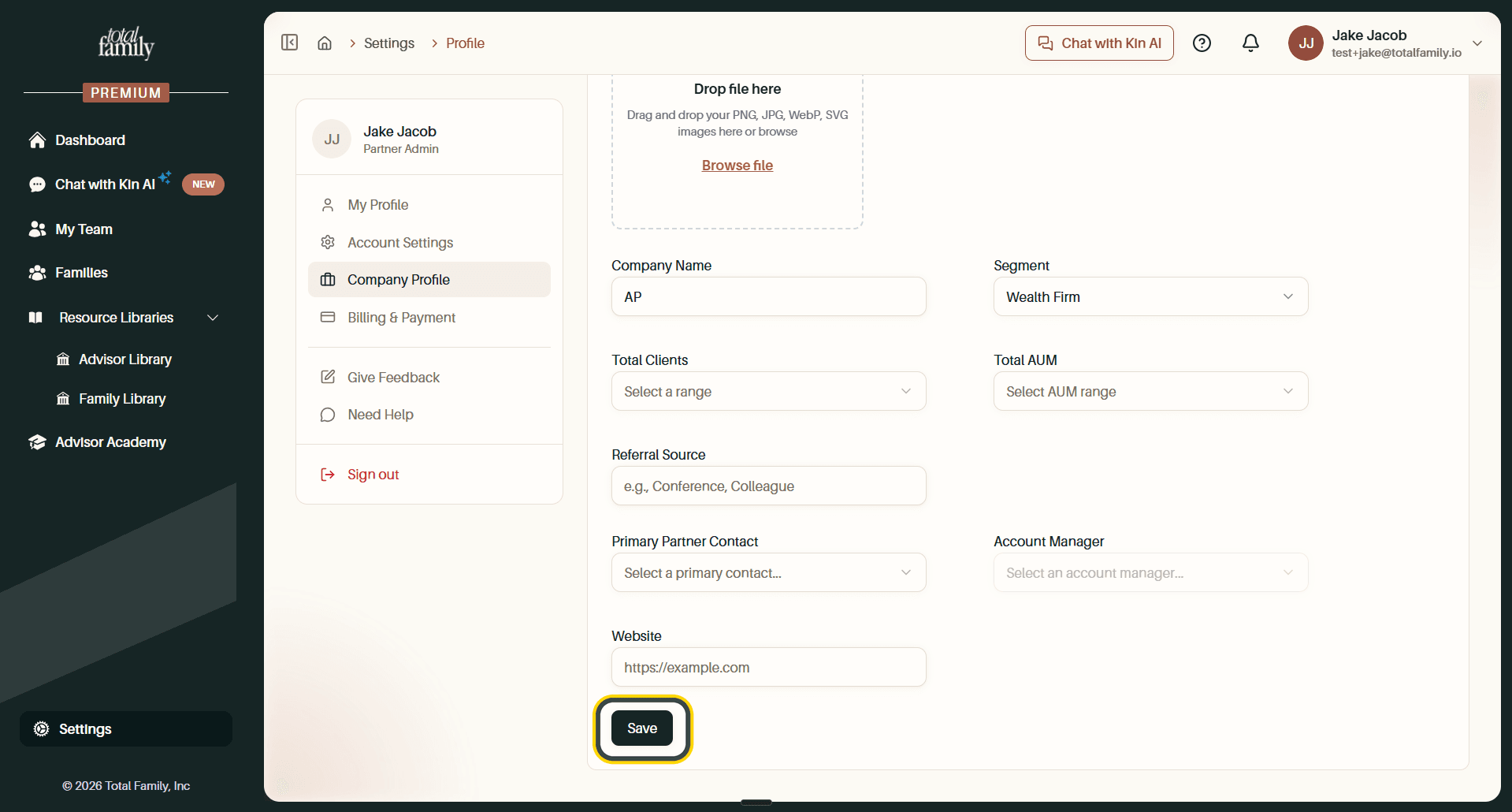1512x812 pixels.
Task: Open the Total Clients range dropdown
Action: click(768, 391)
